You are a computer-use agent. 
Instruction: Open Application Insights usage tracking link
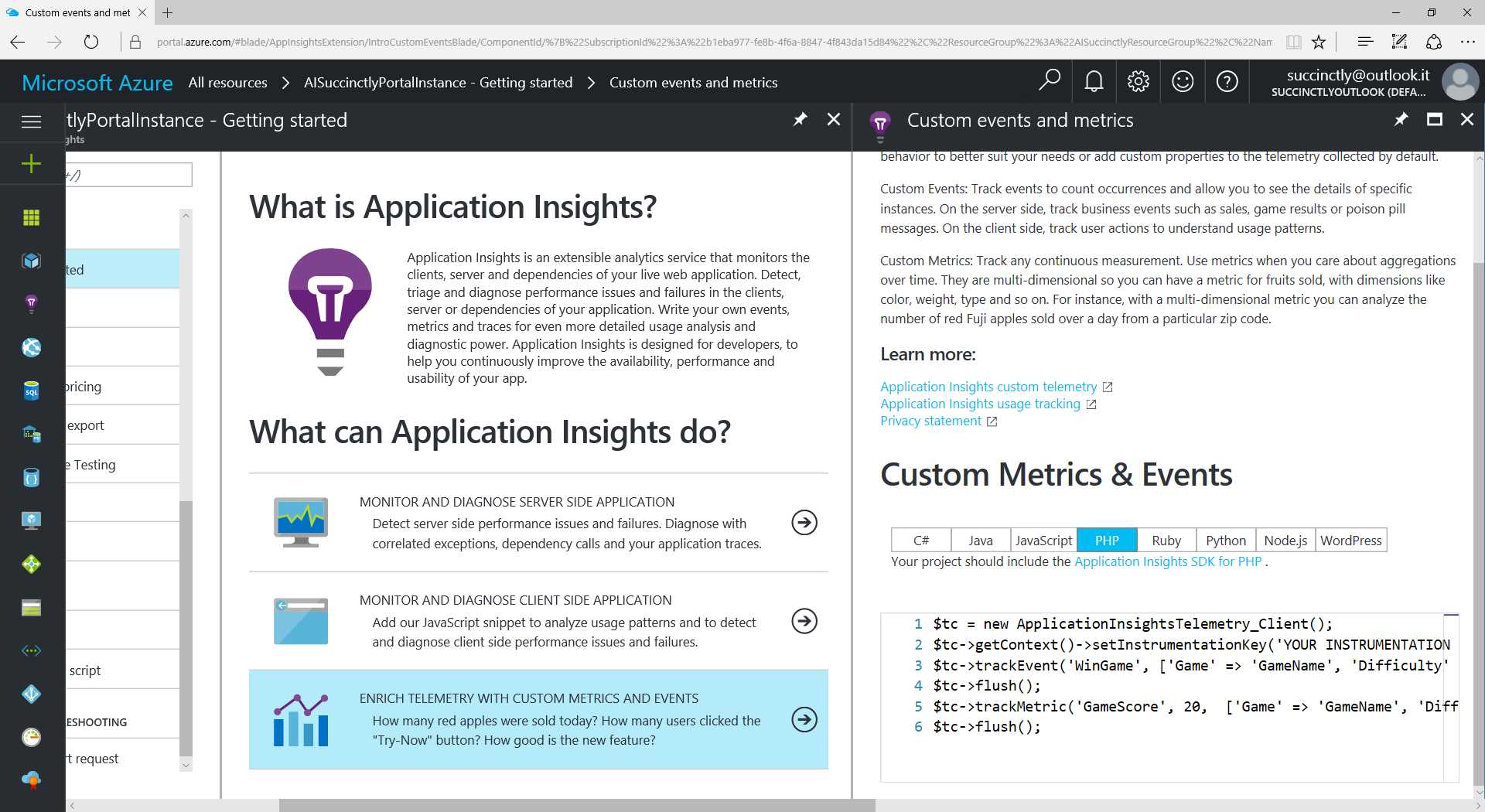pos(980,404)
